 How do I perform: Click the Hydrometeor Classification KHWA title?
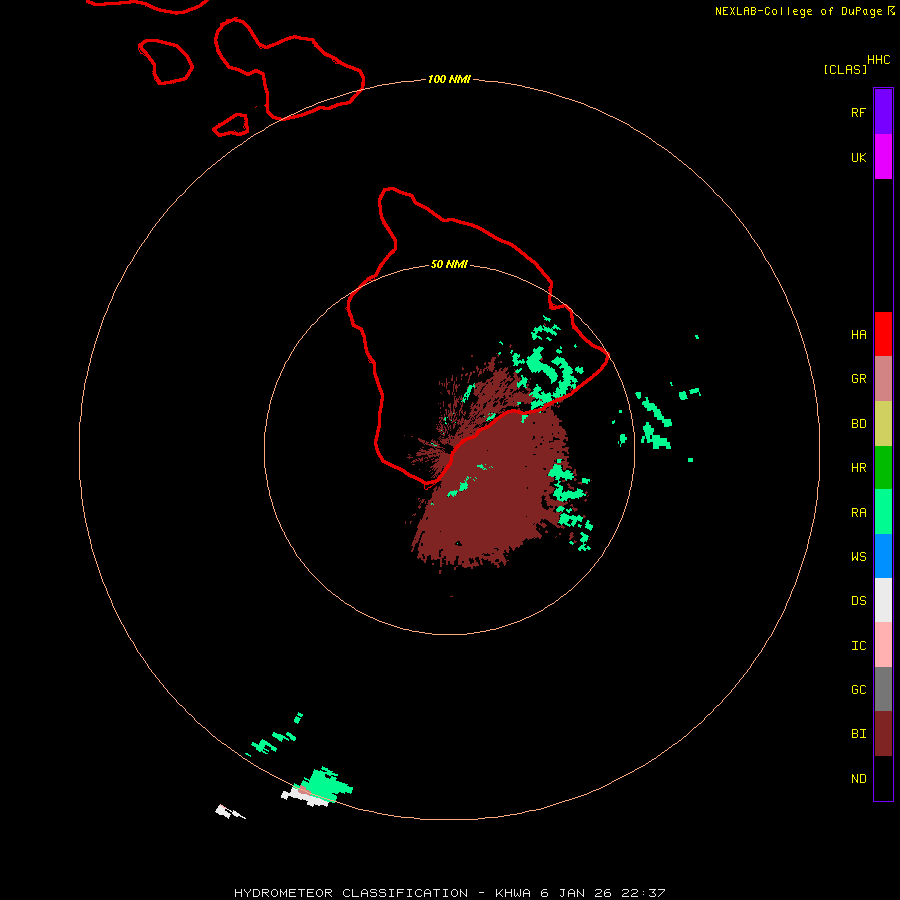click(449, 893)
